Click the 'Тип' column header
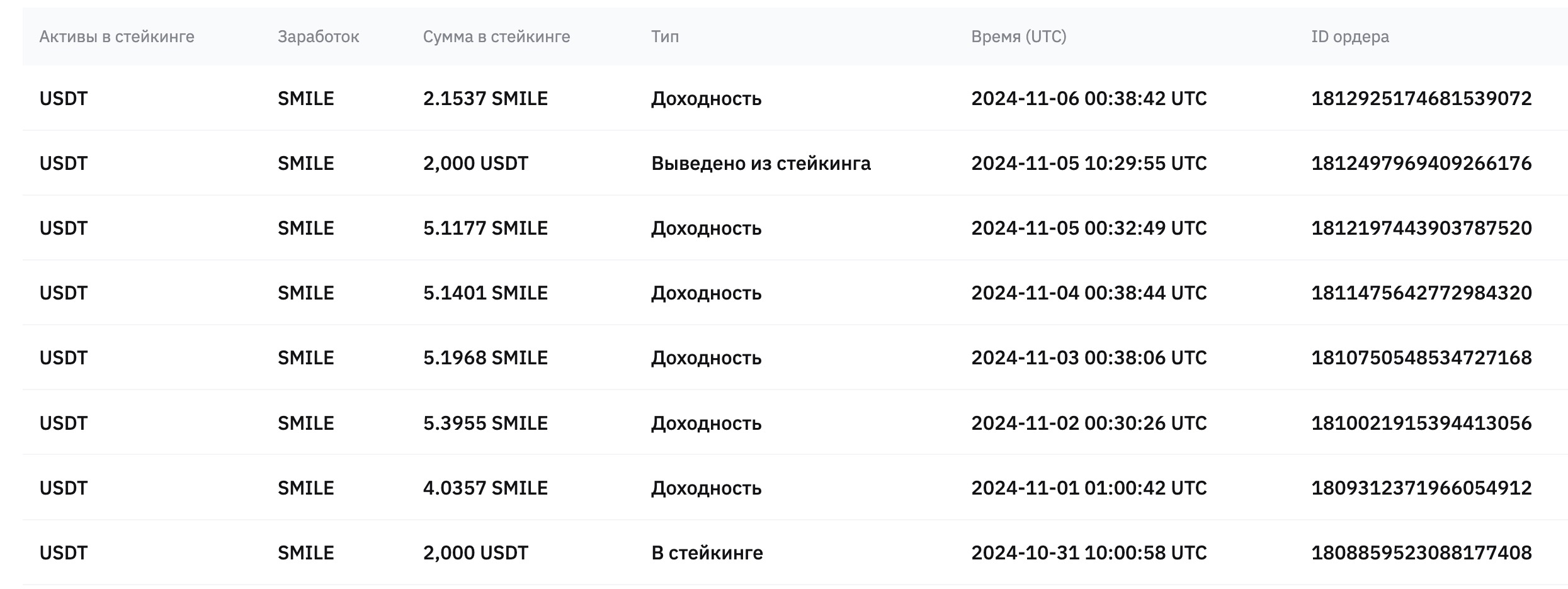 (665, 36)
